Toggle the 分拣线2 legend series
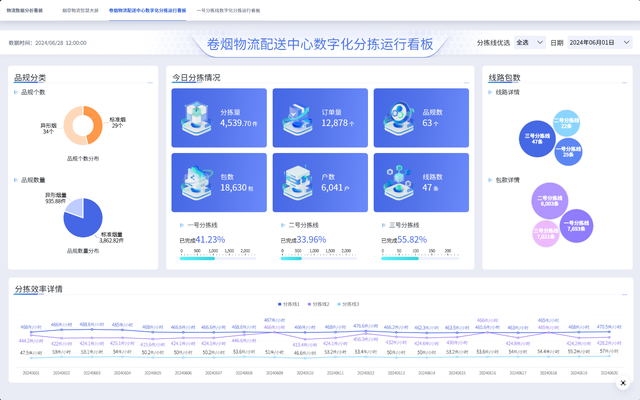The width and height of the screenshot is (640, 400). pyautogui.click(x=318, y=304)
